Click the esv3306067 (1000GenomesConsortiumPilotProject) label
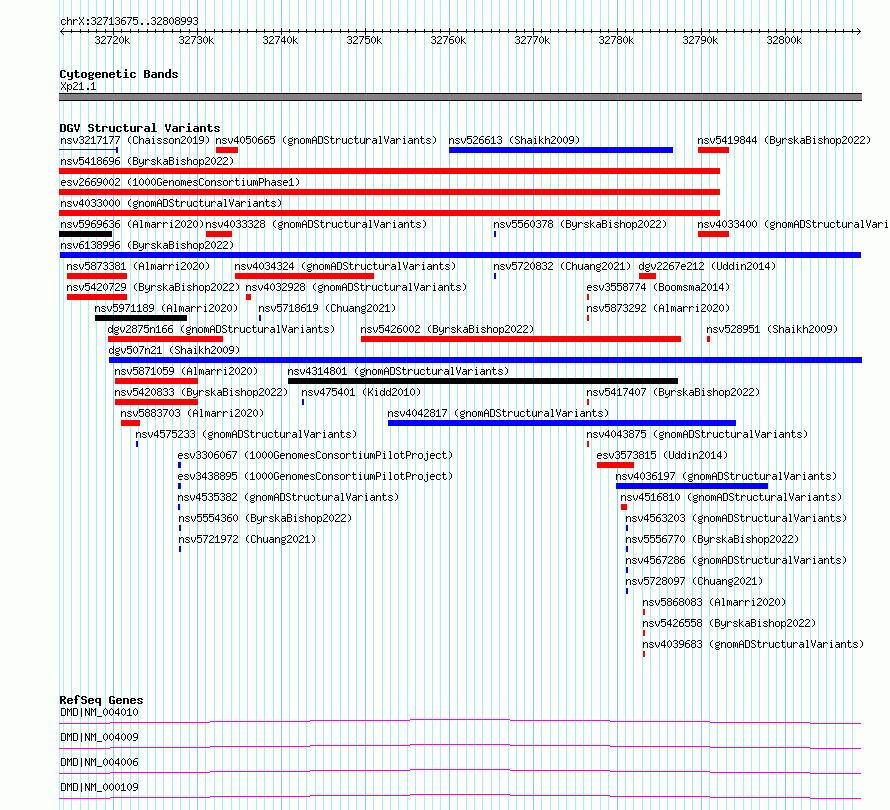The width and height of the screenshot is (890, 810). (316, 455)
